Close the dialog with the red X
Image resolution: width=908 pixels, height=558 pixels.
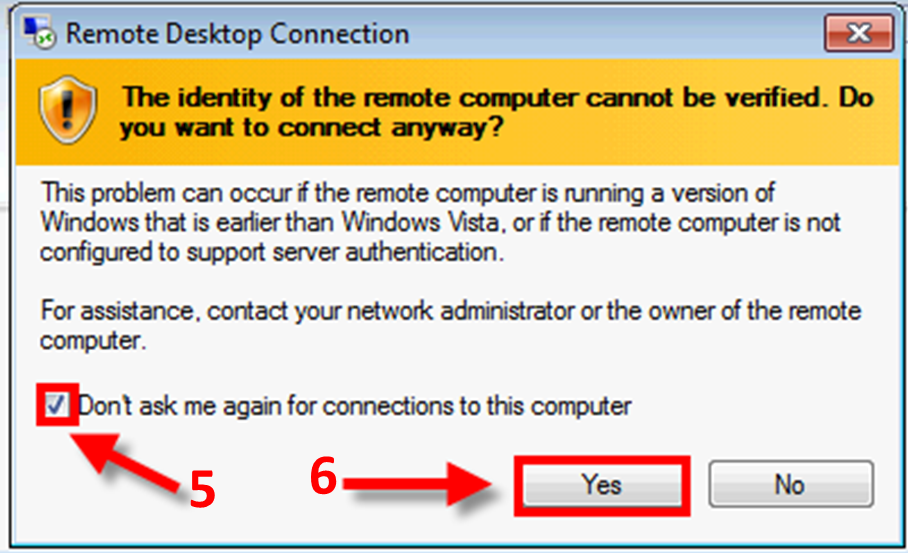[x=859, y=34]
